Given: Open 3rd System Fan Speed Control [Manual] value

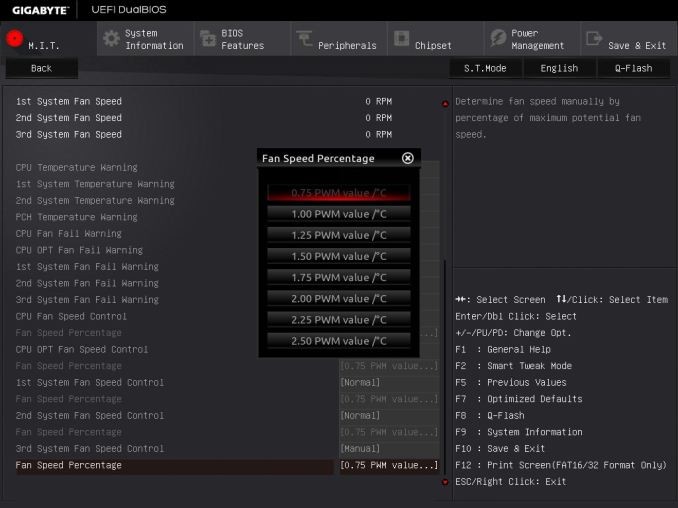Looking at the screenshot, I should pos(389,449).
